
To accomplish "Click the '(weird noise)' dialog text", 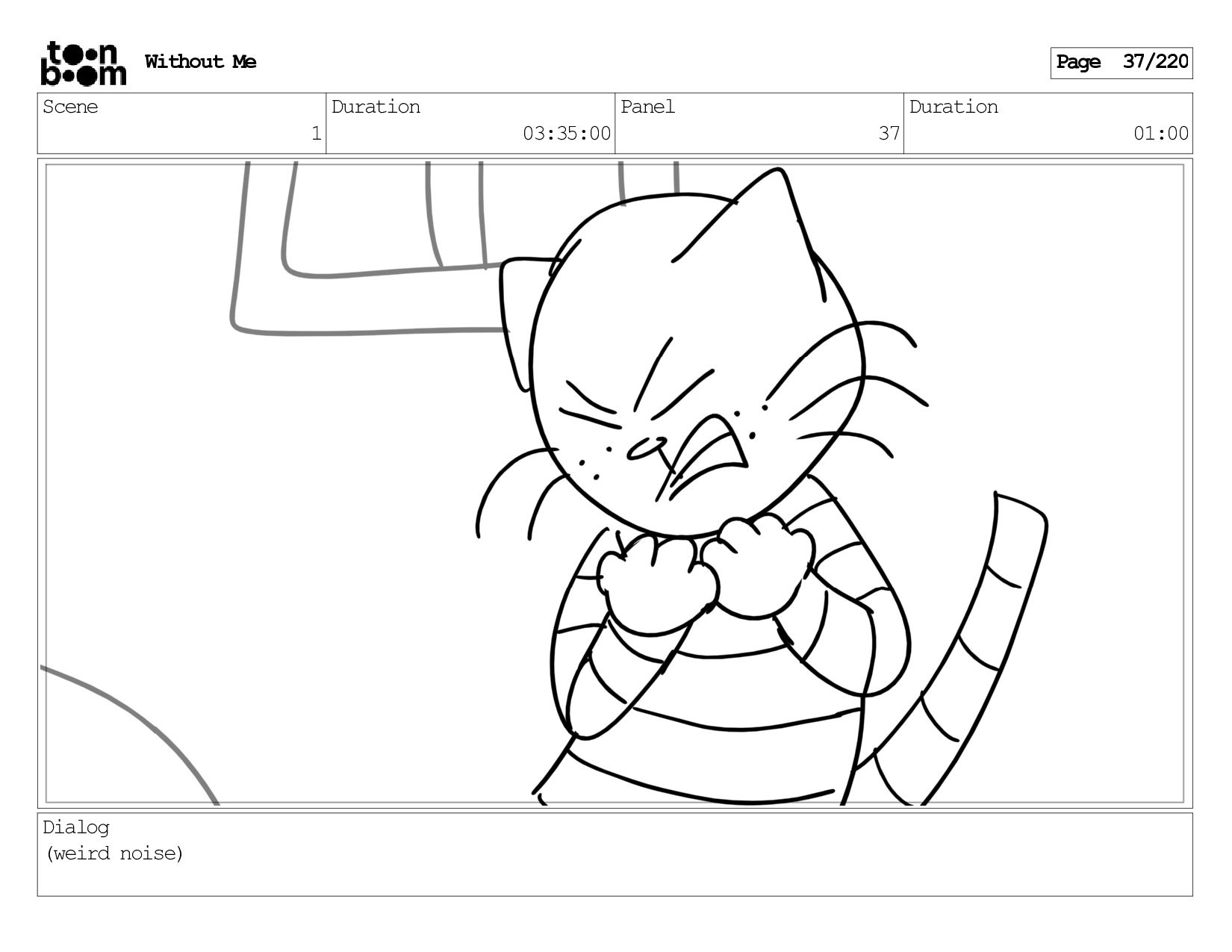I will pyautogui.click(x=114, y=853).
